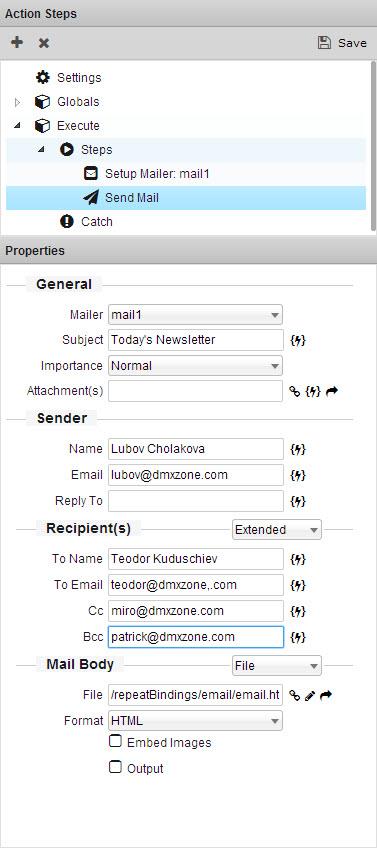This screenshot has height=848, width=377.
Task: Edit the mail body file with the pencil icon
Action: [310, 695]
